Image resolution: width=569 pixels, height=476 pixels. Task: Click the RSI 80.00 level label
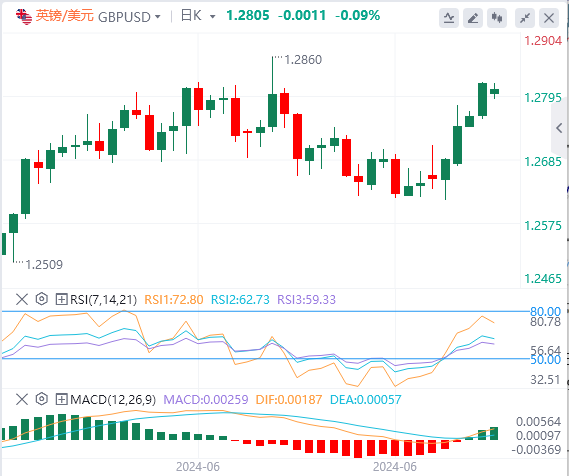545,311
